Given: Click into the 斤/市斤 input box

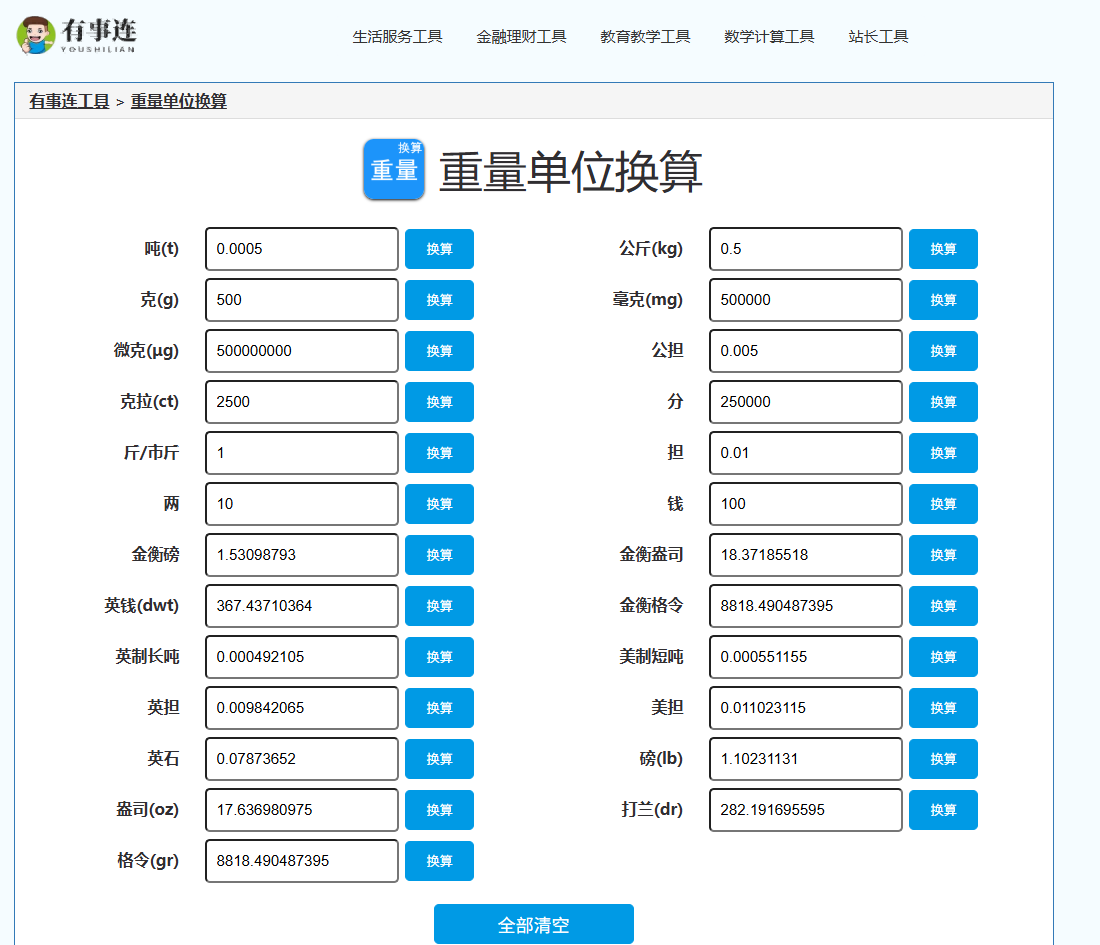Looking at the screenshot, I should (x=302, y=453).
